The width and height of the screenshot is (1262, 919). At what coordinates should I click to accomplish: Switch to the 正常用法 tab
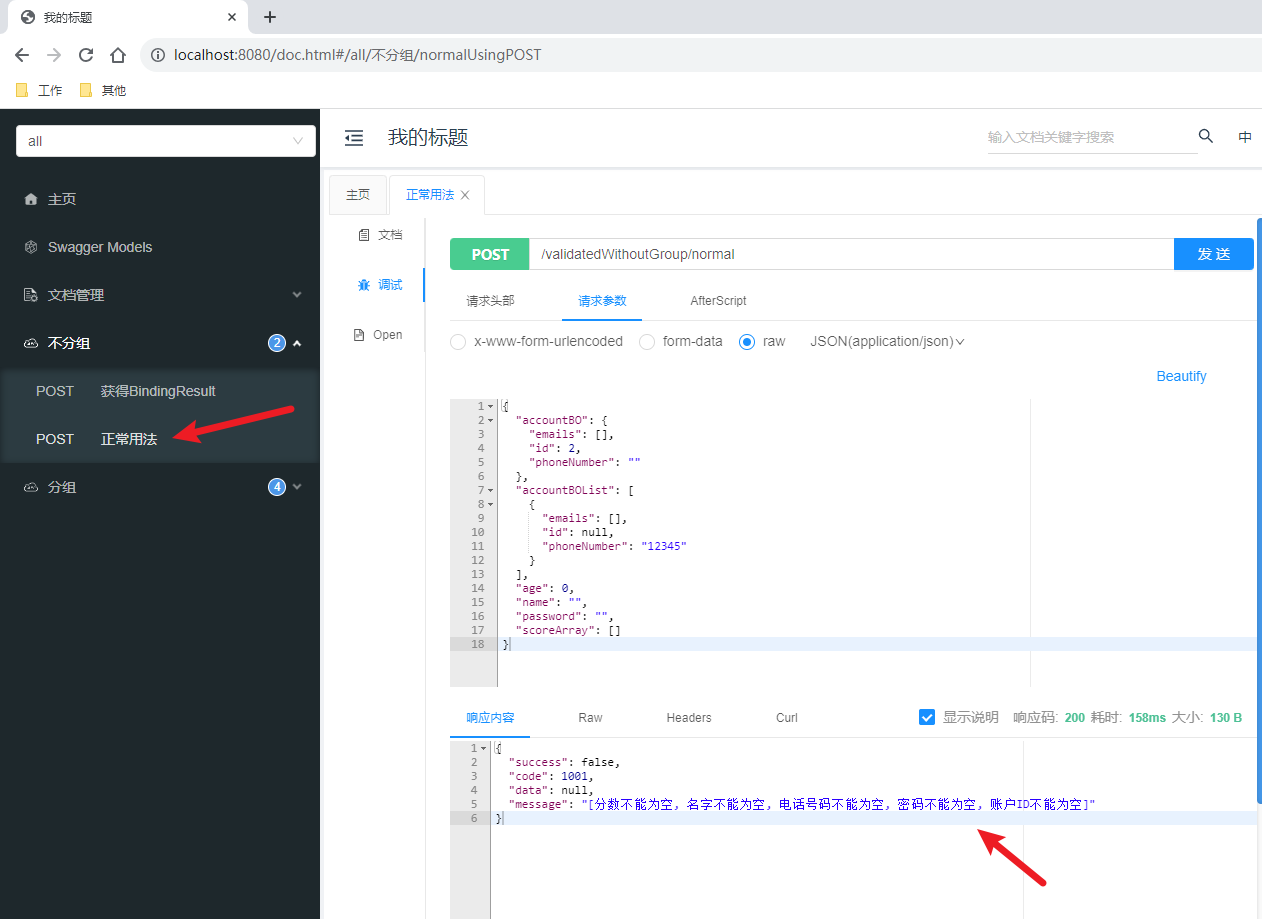pos(430,195)
